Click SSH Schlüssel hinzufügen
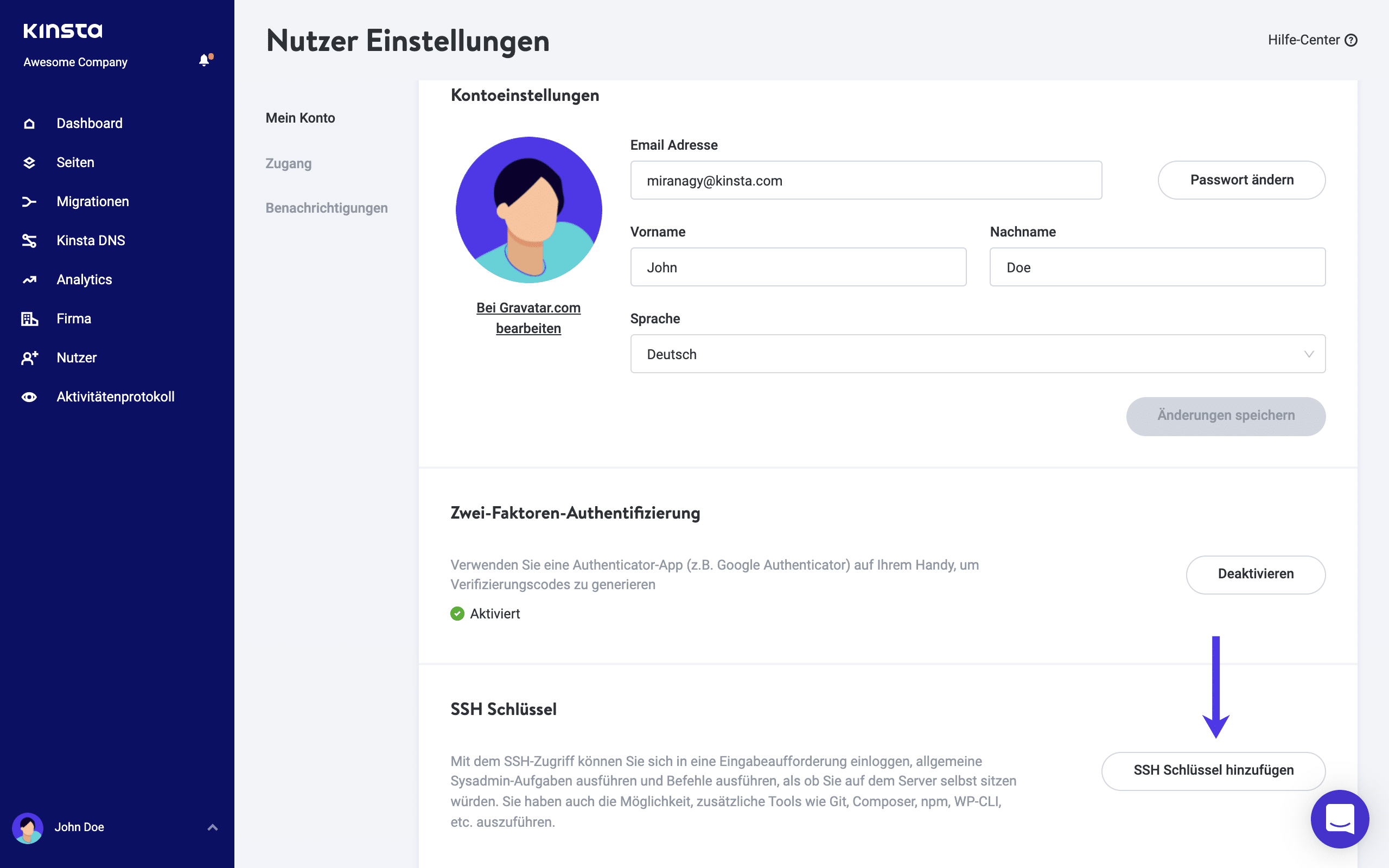 [1213, 770]
